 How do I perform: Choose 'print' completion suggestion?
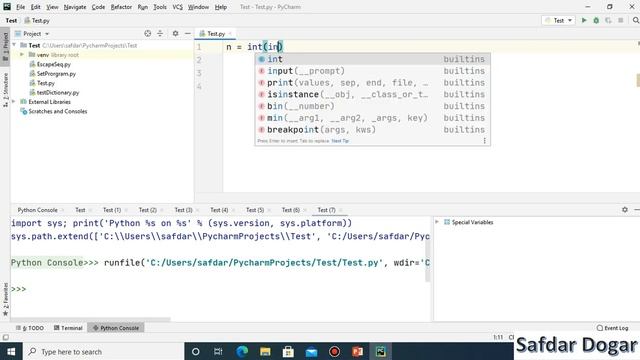[x=373, y=83]
